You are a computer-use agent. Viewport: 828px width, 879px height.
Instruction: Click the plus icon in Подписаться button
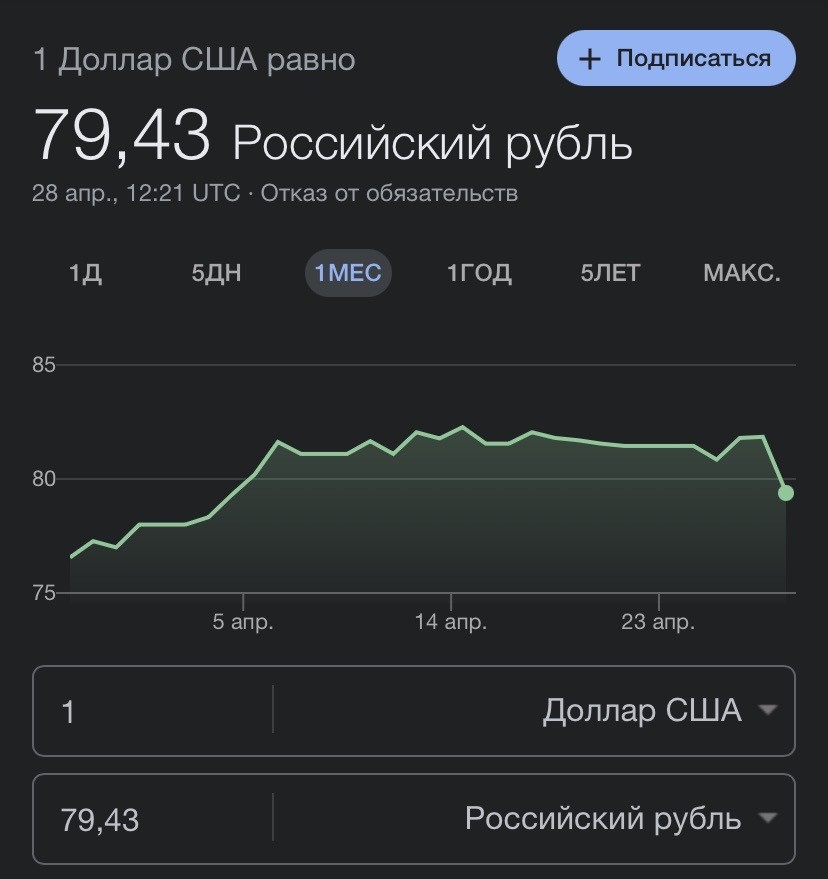pos(589,59)
